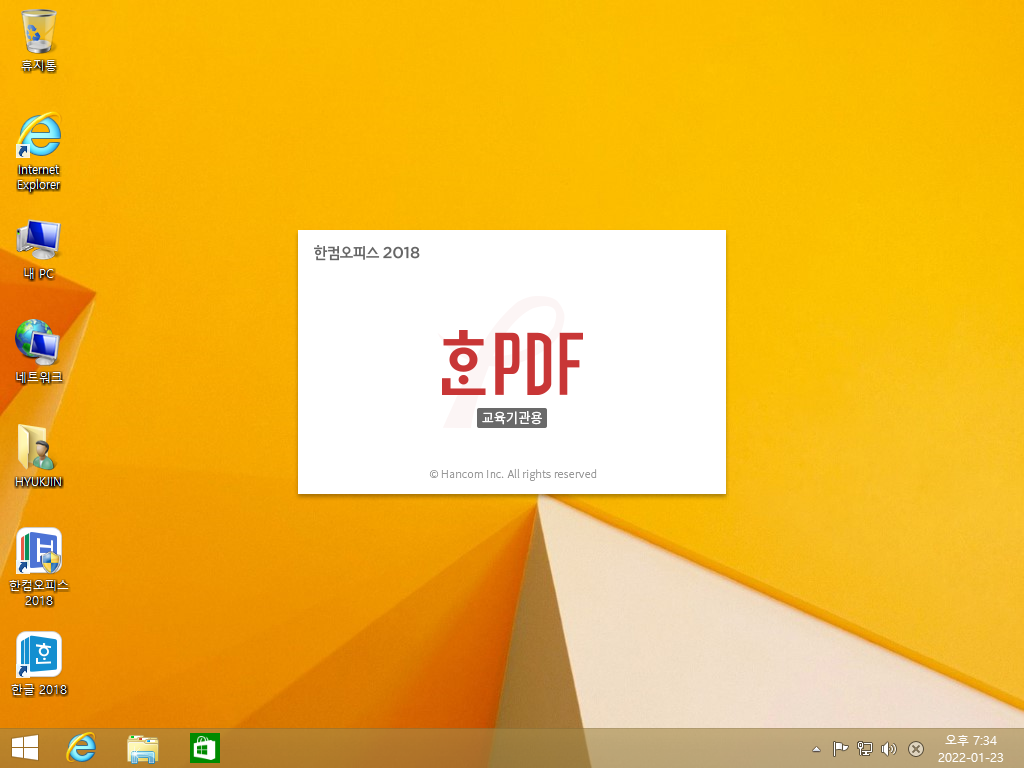
Task: Select the 네트워크 network desktop icon
Action: (x=39, y=351)
